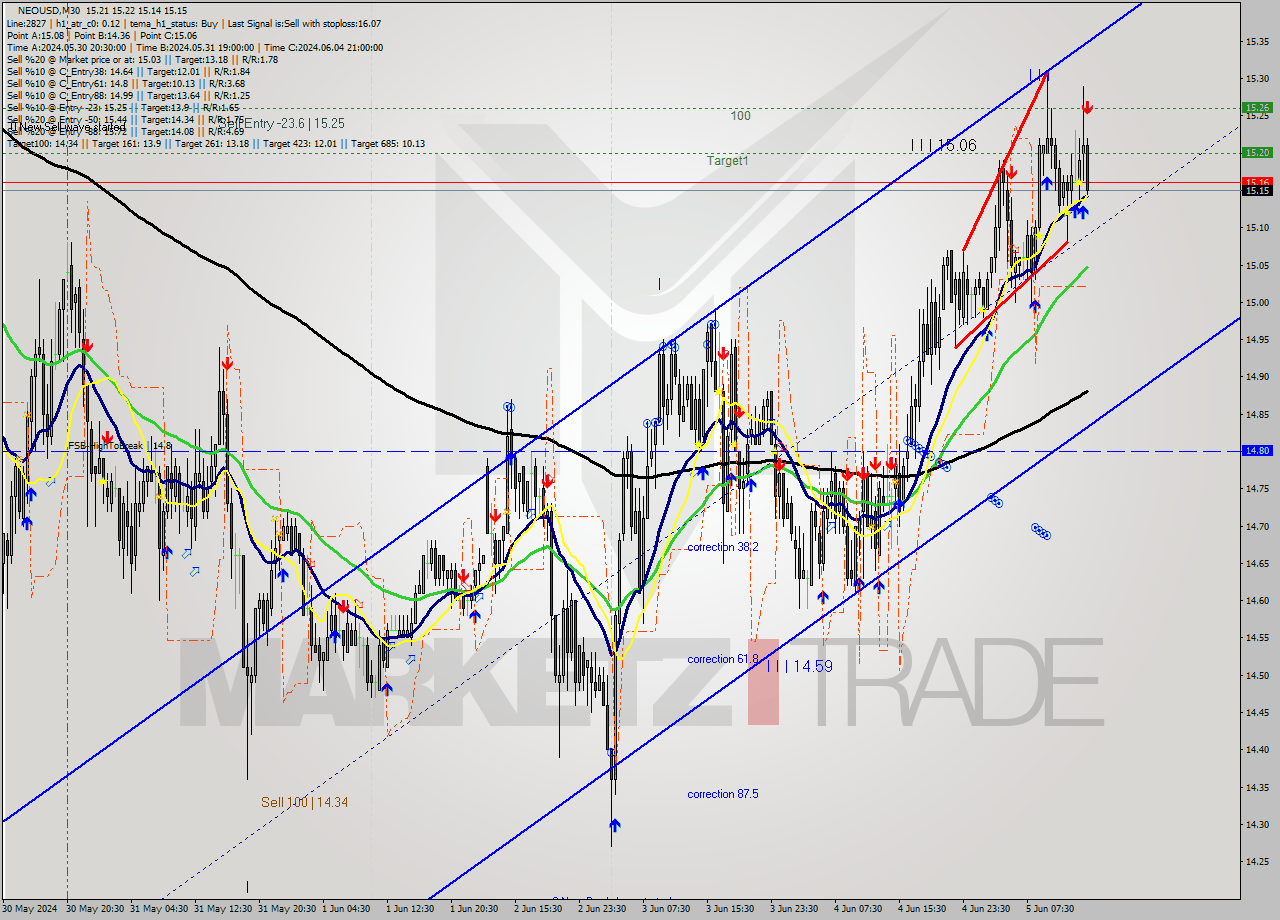Screen dimensions: 1280x920
Task: Click the 'correction 87.5' label
Action: coord(723,794)
